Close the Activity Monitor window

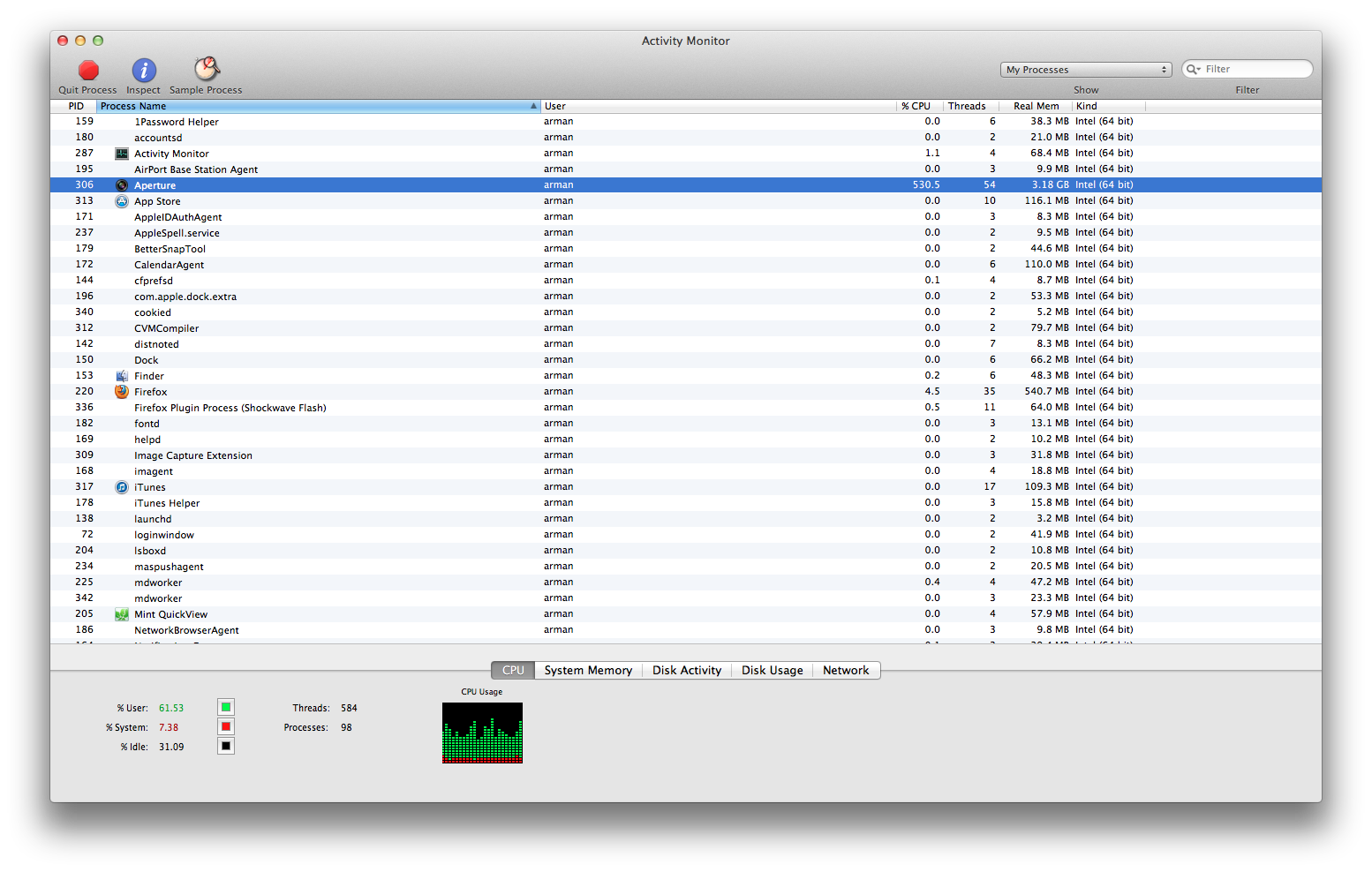pos(63,41)
